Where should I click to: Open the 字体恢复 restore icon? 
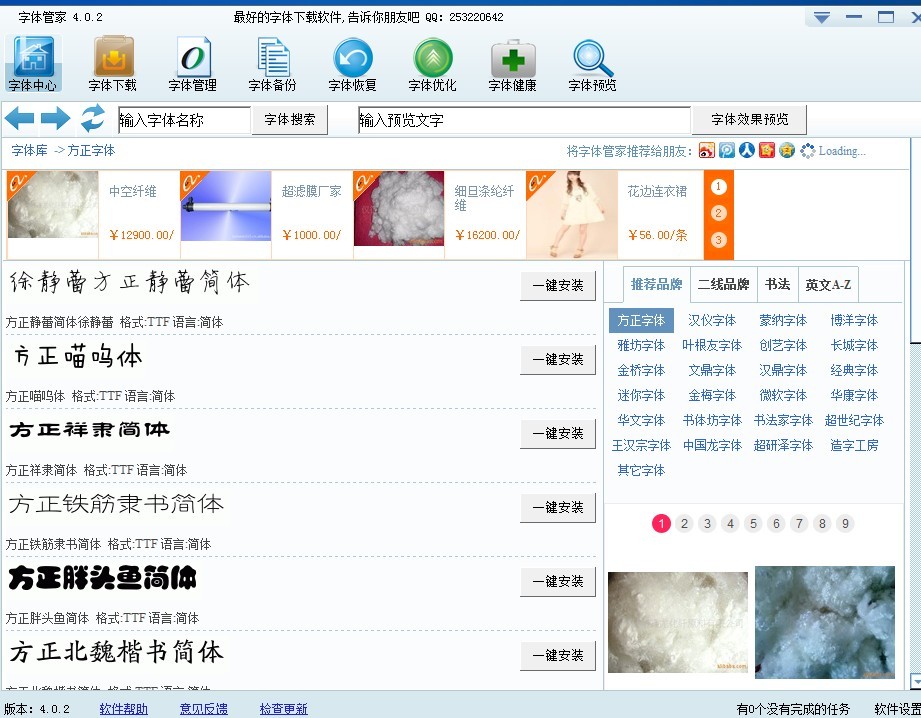pyautogui.click(x=352, y=63)
